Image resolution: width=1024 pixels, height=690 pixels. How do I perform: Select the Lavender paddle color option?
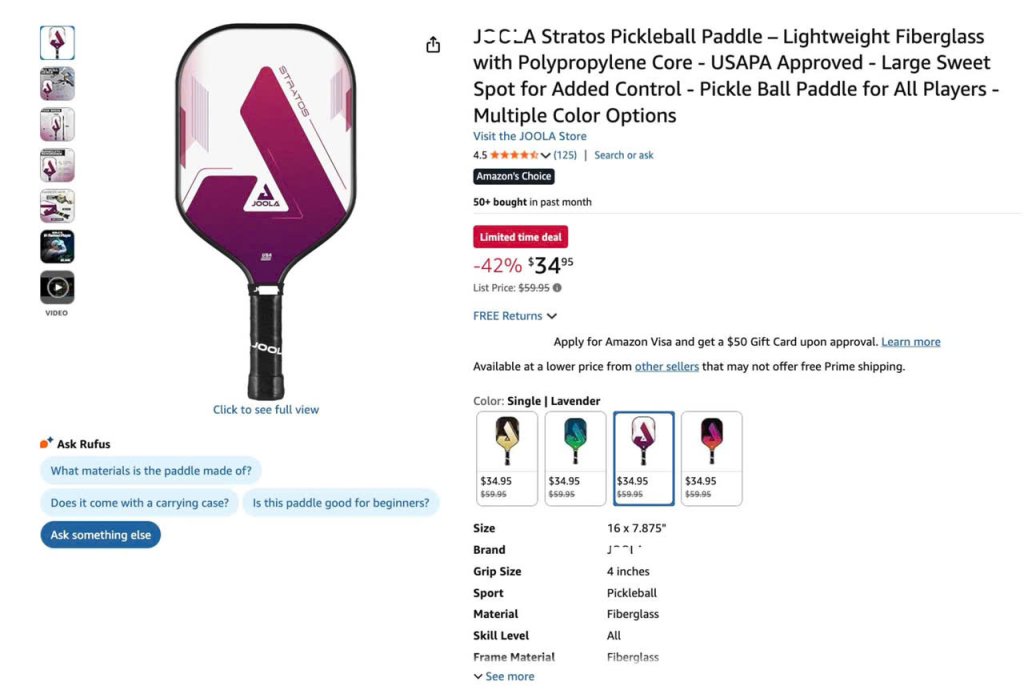[643, 458]
